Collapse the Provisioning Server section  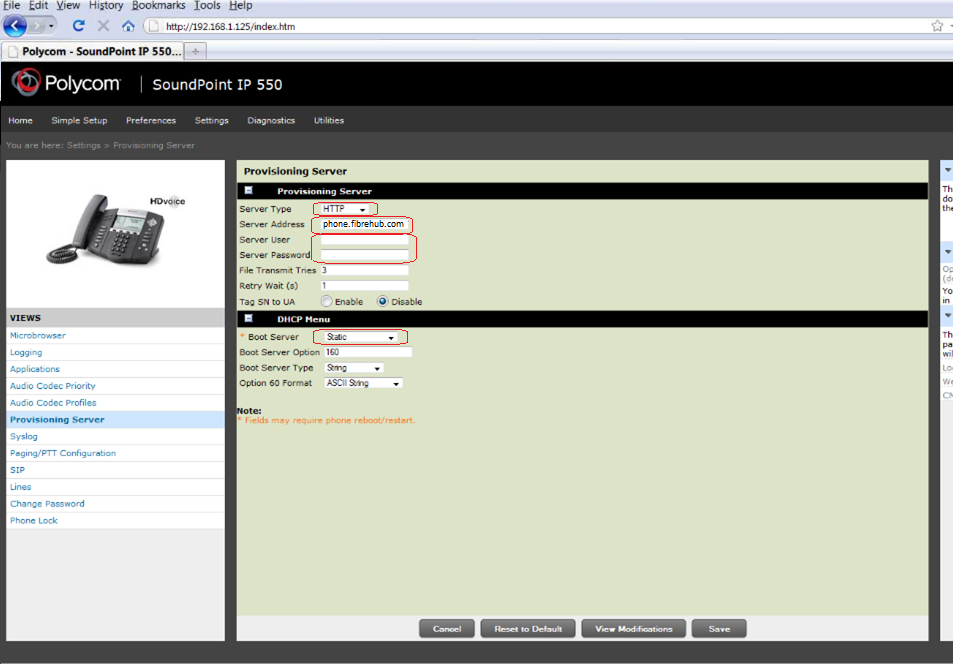point(249,190)
